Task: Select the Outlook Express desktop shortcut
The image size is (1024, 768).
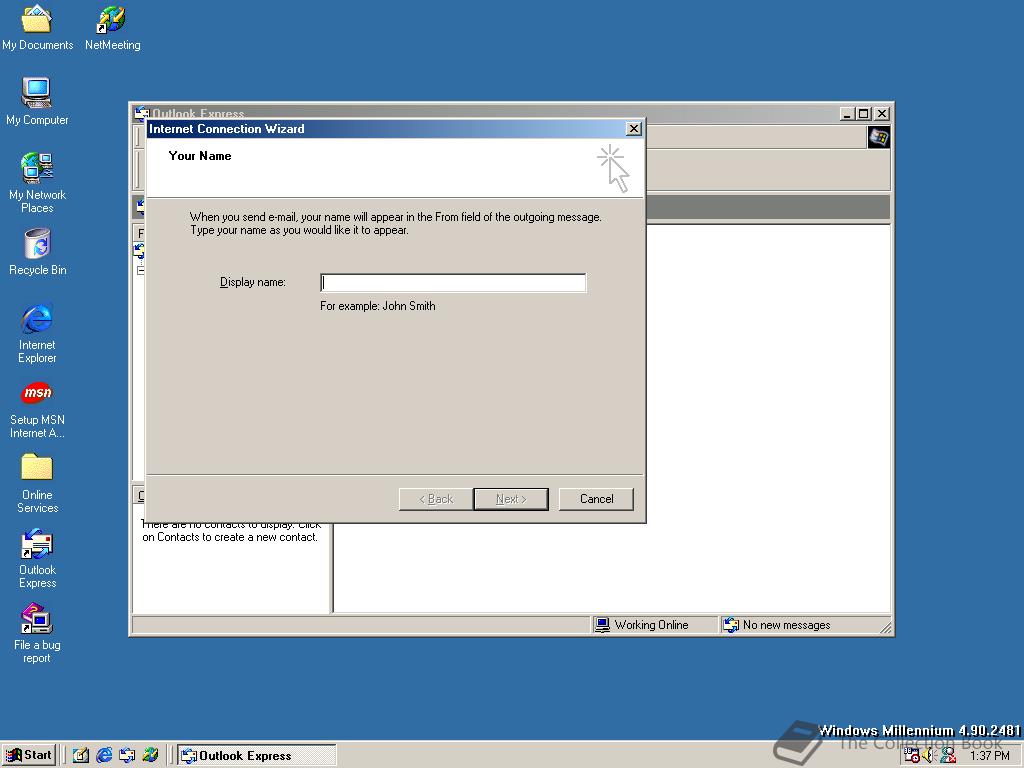Action: point(37,558)
